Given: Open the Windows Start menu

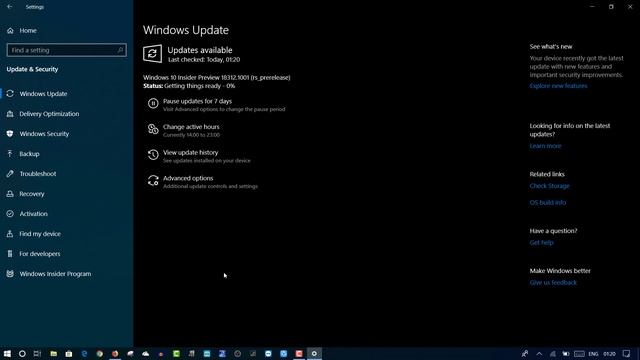Looking at the screenshot, I should pyautogui.click(x=7, y=353).
